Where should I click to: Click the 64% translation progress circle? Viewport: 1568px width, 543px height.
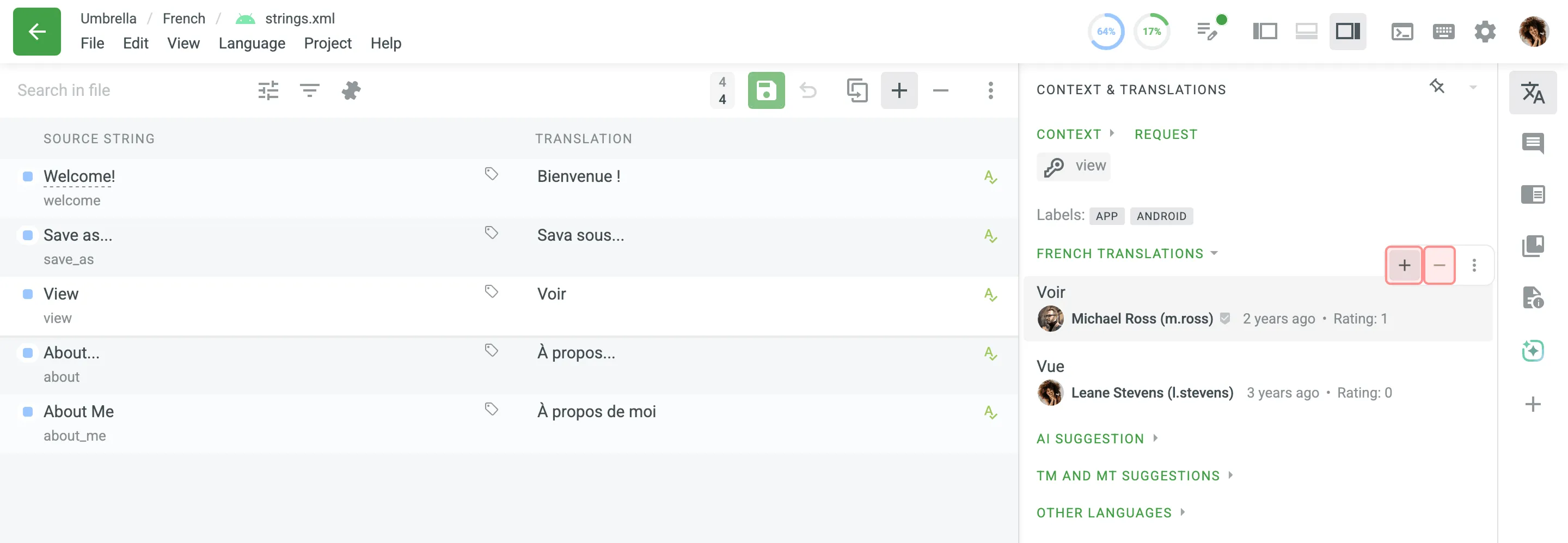(1105, 32)
